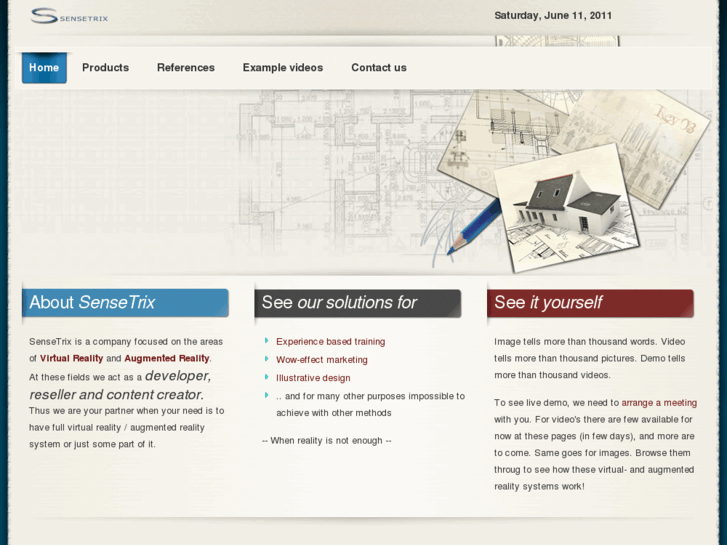The height and width of the screenshot is (545, 727).
Task: Navigate to Example videos
Action: (283, 68)
